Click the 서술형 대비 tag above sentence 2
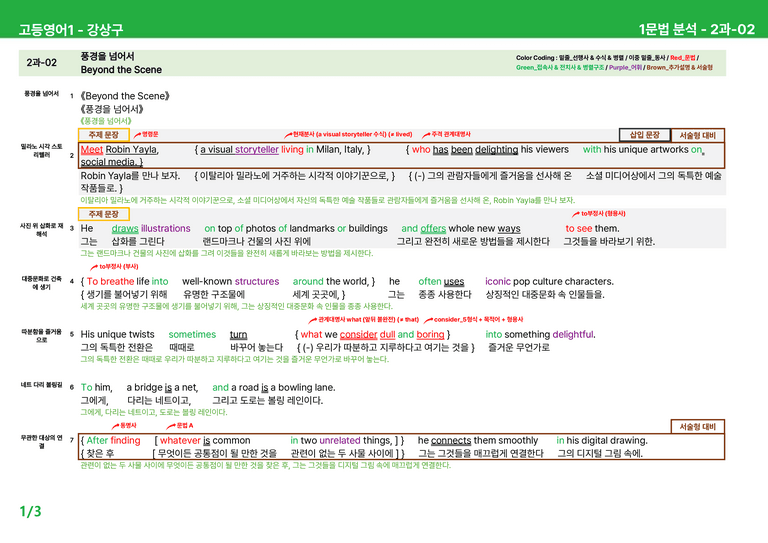 point(697,135)
